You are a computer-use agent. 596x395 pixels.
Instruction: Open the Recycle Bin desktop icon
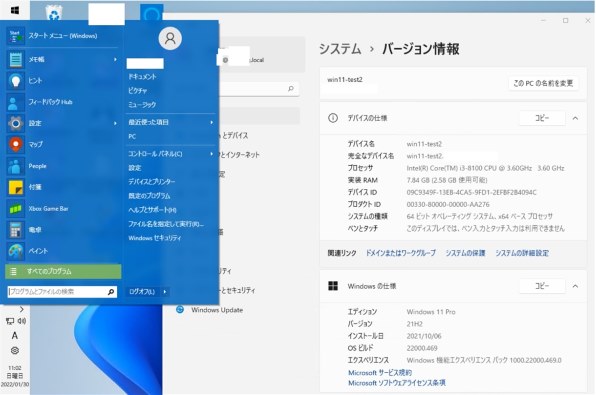[x=54, y=13]
